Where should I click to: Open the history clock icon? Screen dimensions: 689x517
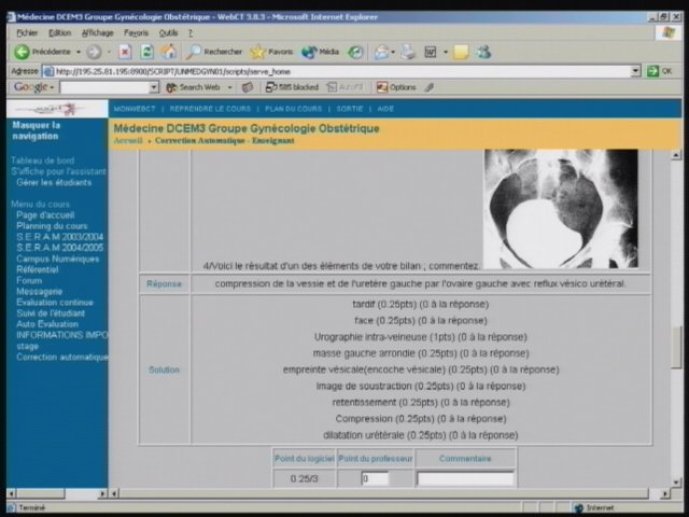click(355, 52)
